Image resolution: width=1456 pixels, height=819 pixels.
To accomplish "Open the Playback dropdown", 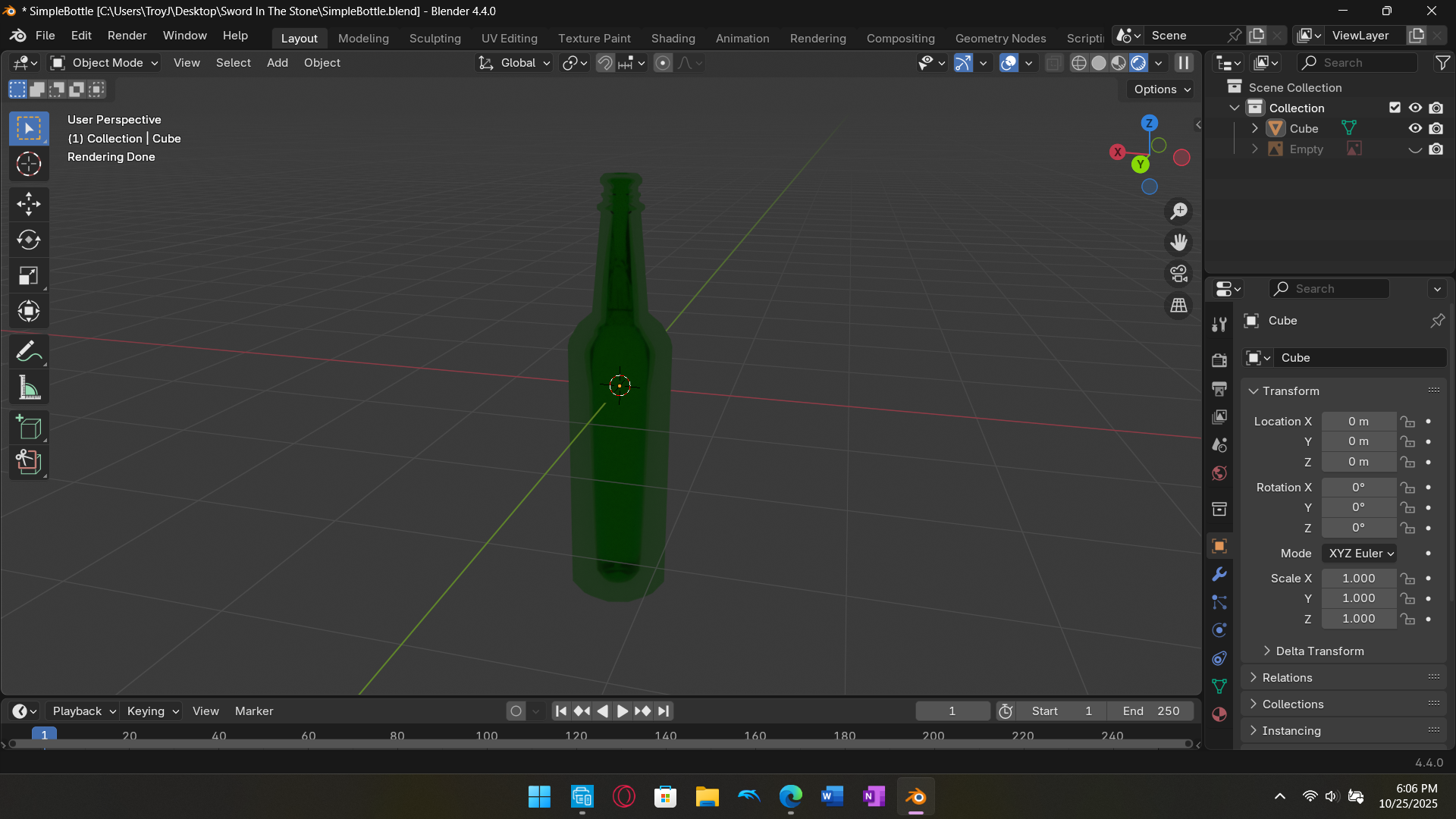I will click(x=83, y=711).
